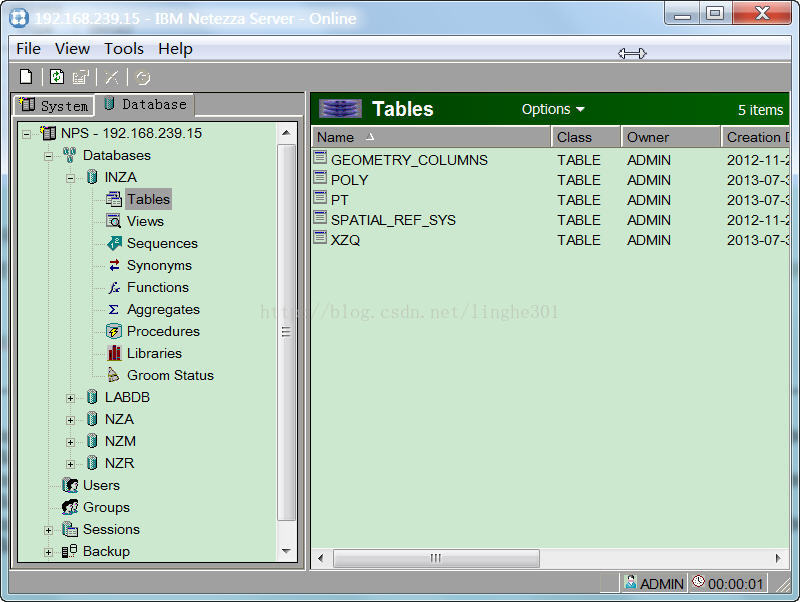The image size is (800, 602).
Task: Click the table icon beside XZQ
Action: click(x=320, y=237)
